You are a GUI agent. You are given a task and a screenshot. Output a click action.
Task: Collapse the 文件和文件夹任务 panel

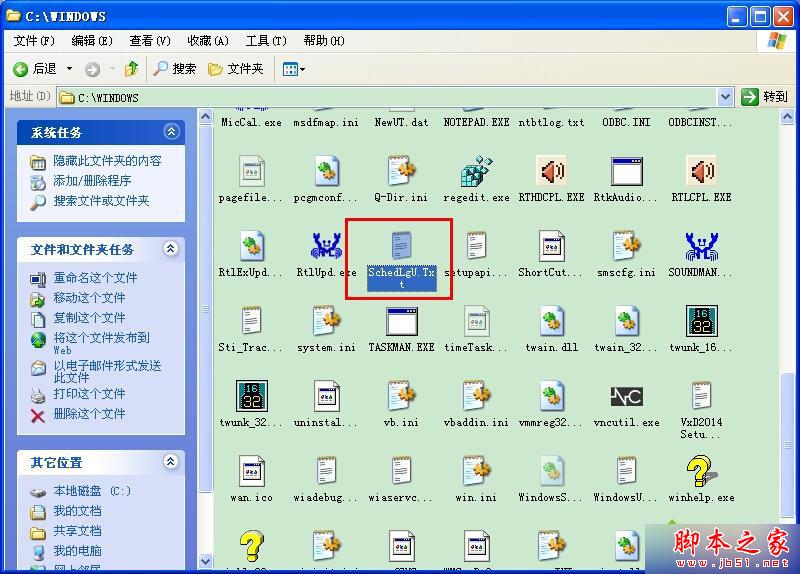[x=171, y=249]
